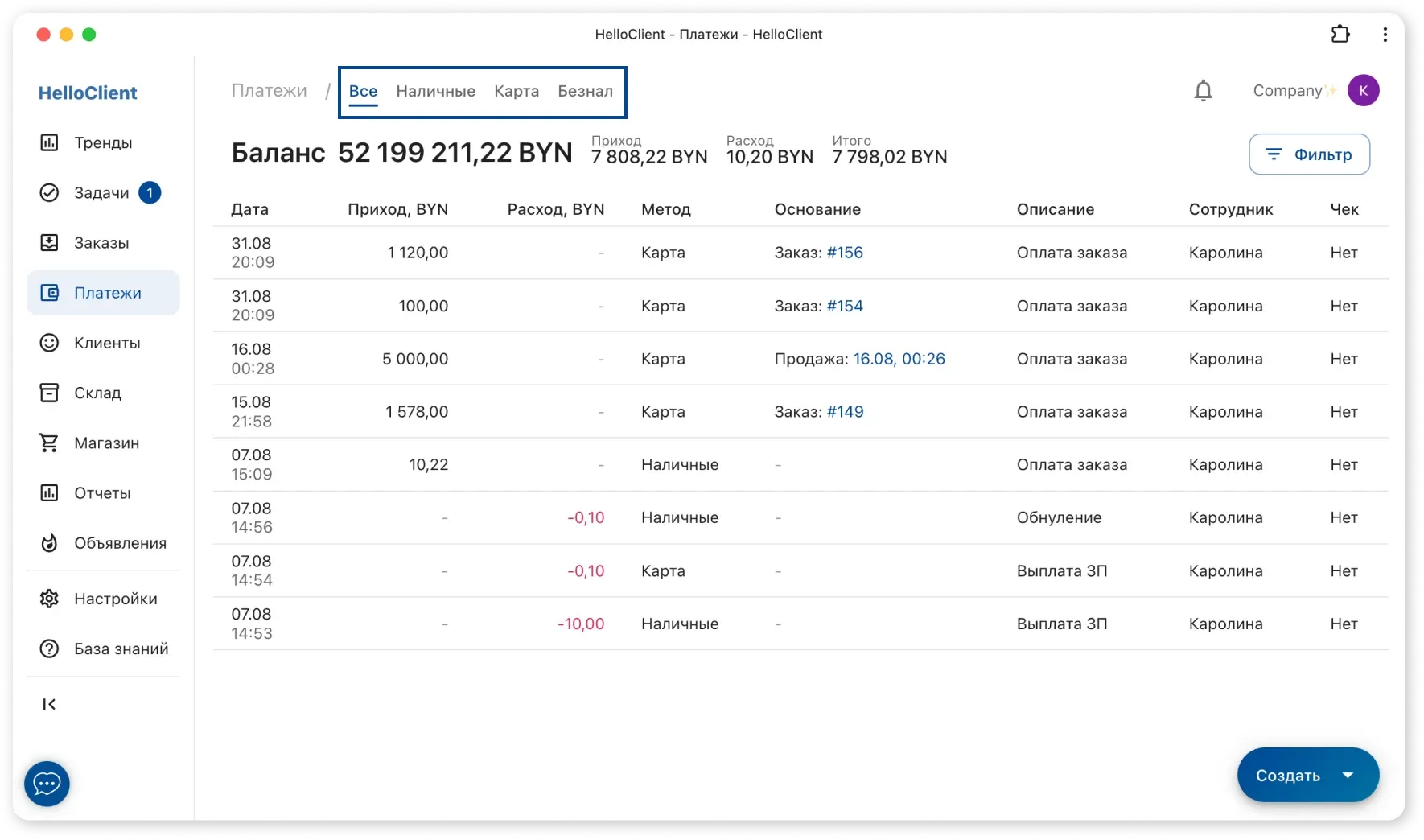Go to Склад in the sidebar

[97, 393]
